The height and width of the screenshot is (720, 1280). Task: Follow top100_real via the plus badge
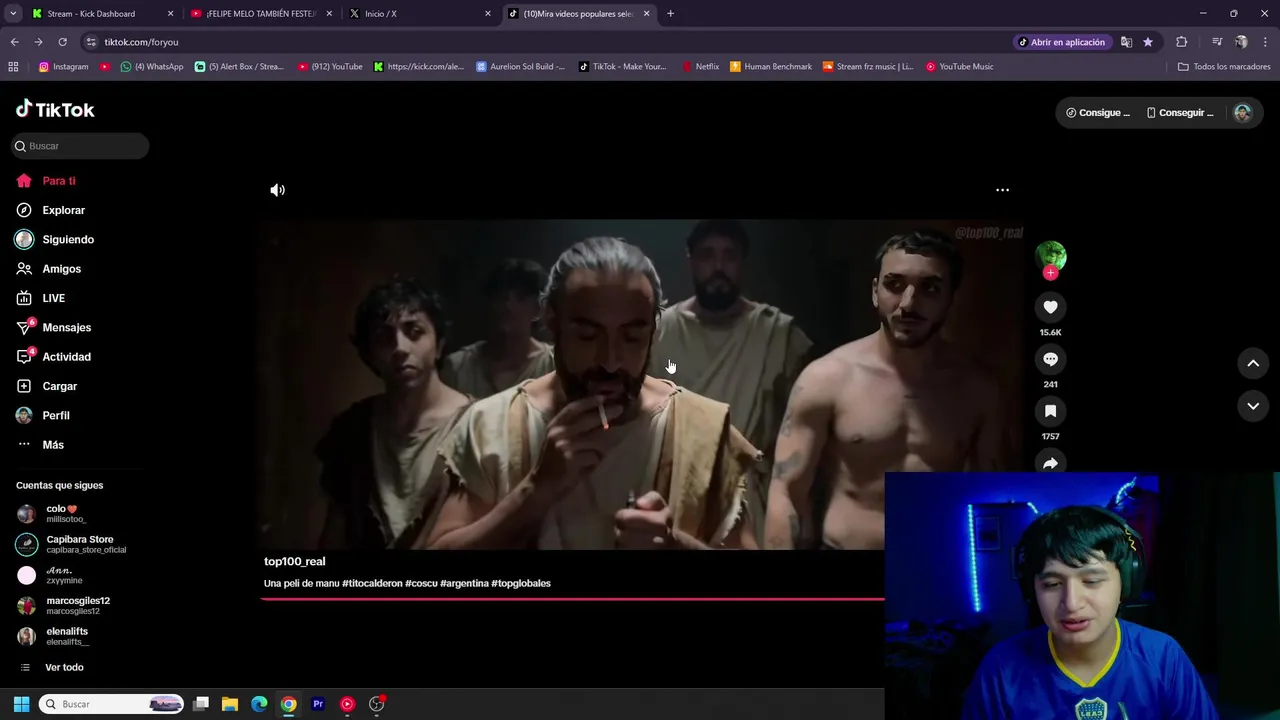[x=1050, y=273]
